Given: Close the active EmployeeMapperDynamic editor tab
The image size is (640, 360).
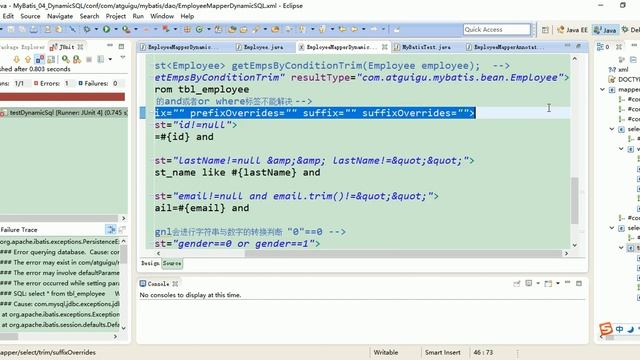Looking at the screenshot, I should click(384, 47).
